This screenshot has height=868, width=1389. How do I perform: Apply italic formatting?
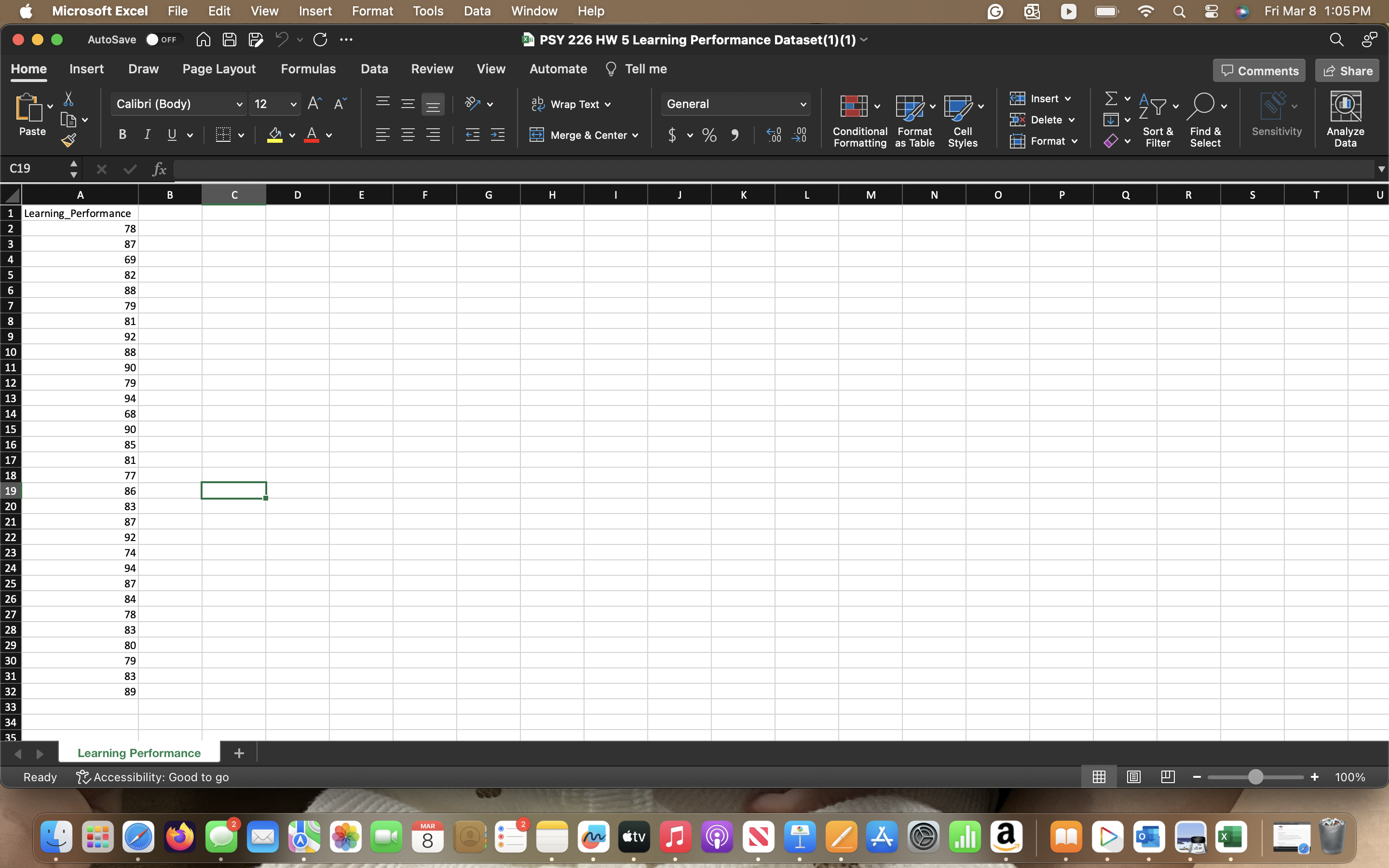[147, 135]
